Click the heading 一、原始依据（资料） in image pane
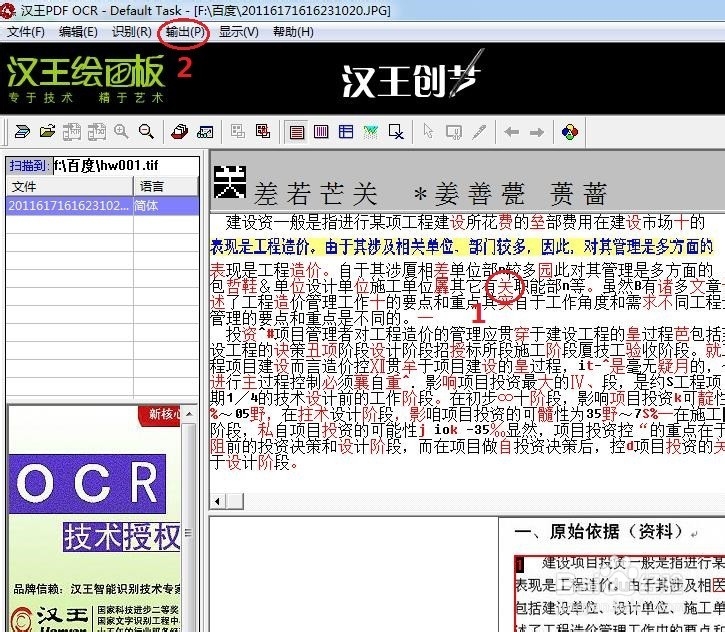The image size is (725, 632). pyautogui.click(x=598, y=532)
